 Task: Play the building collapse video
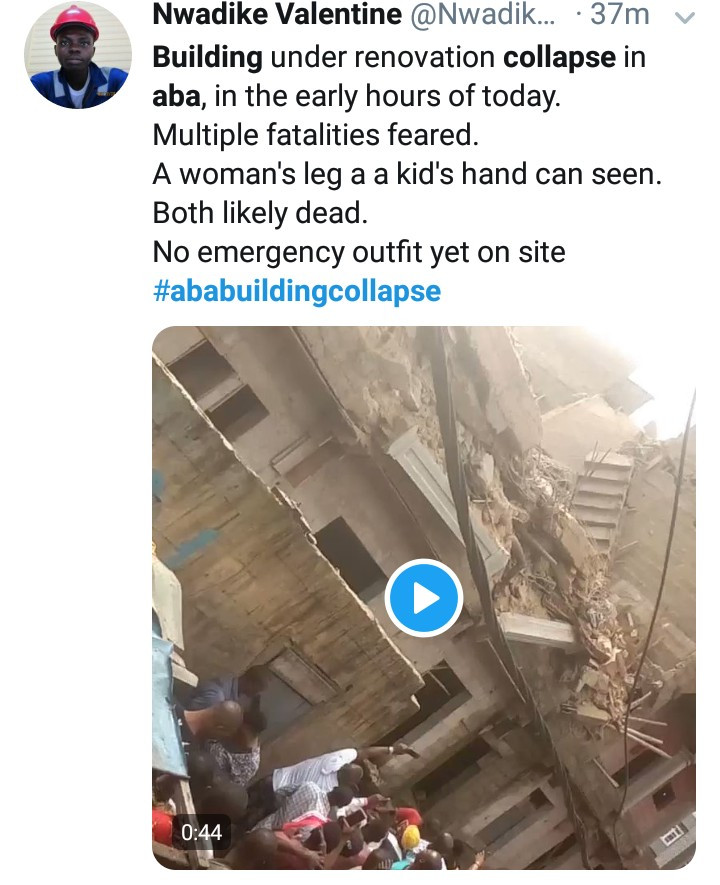coord(423,598)
